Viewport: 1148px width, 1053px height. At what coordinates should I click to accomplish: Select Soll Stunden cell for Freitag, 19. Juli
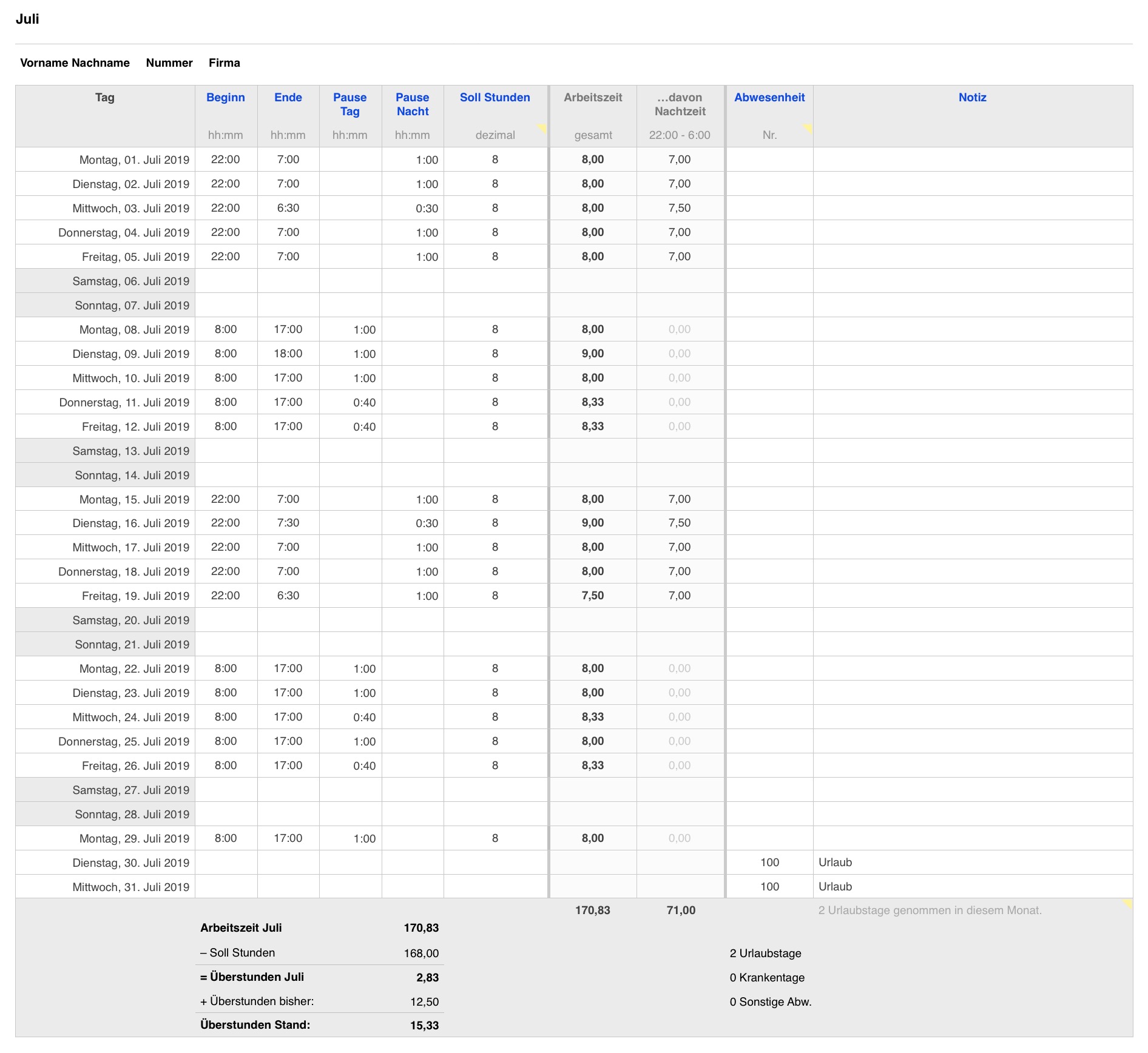(x=495, y=596)
